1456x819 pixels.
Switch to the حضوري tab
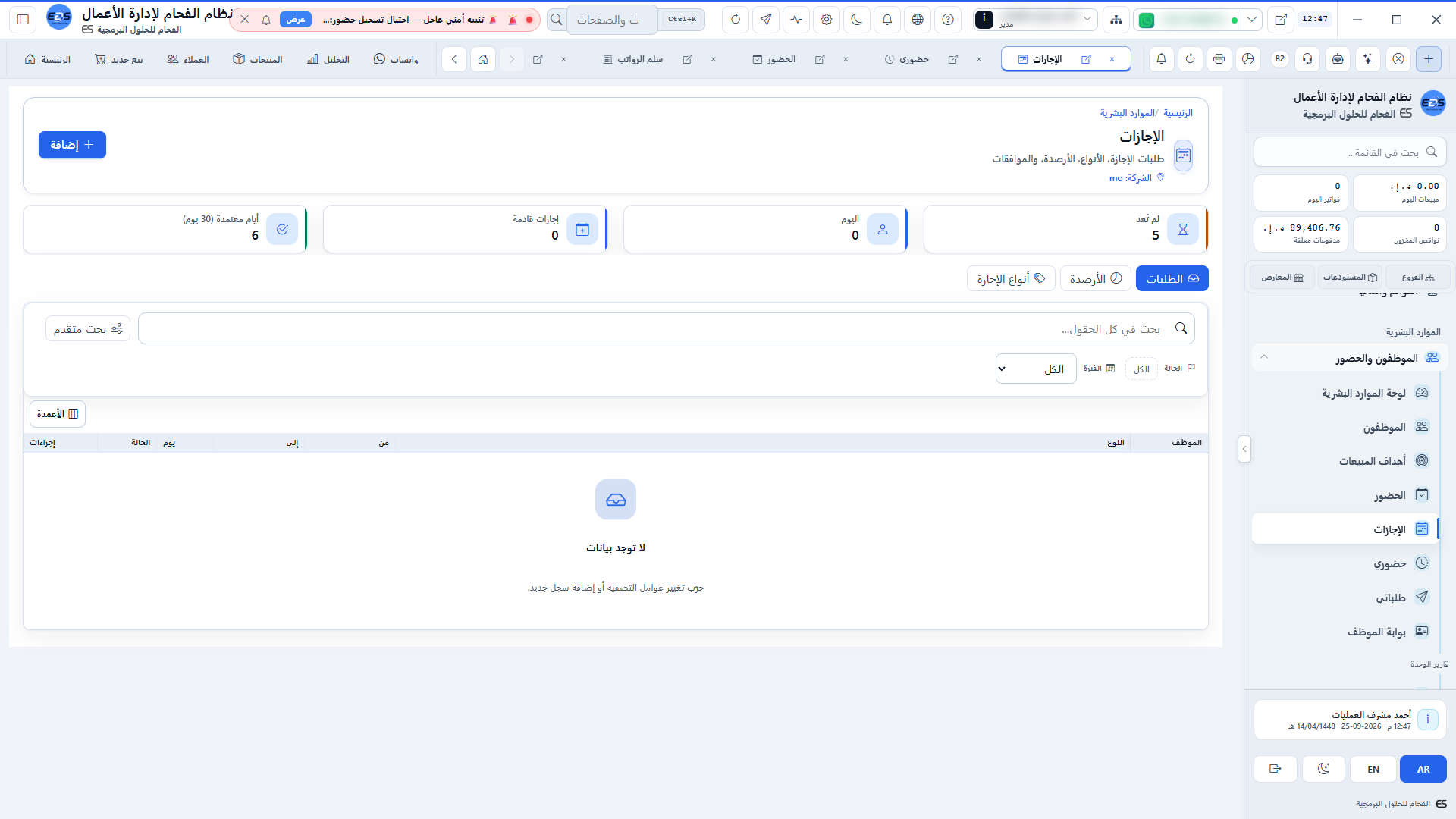tap(907, 59)
